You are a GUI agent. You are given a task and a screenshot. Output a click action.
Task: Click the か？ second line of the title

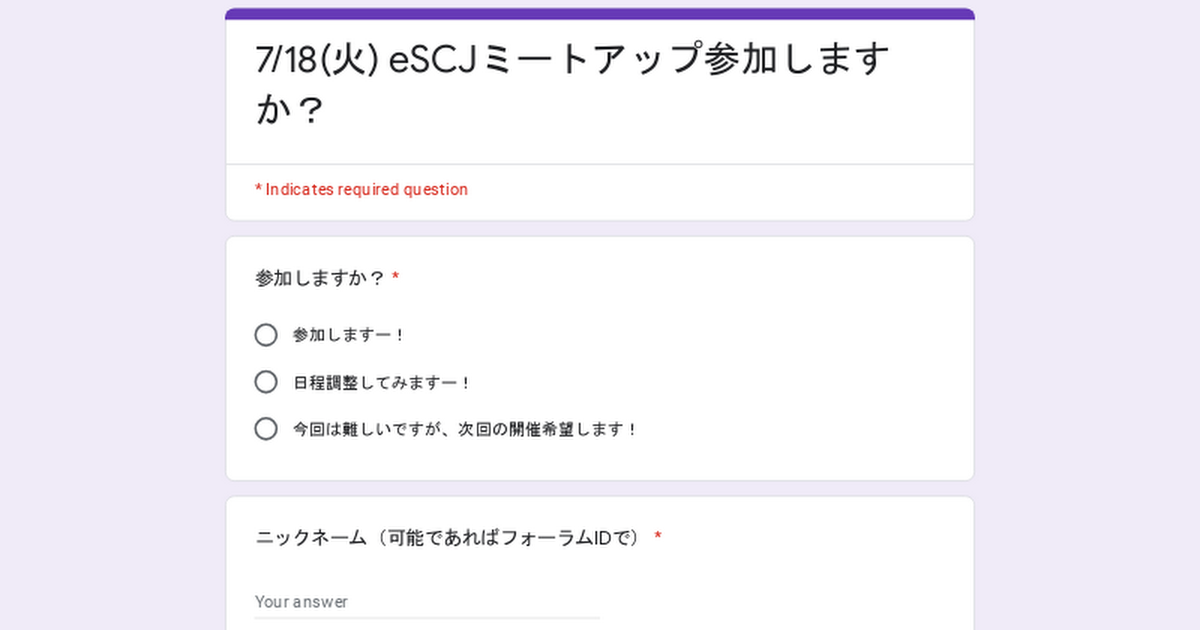(x=289, y=110)
